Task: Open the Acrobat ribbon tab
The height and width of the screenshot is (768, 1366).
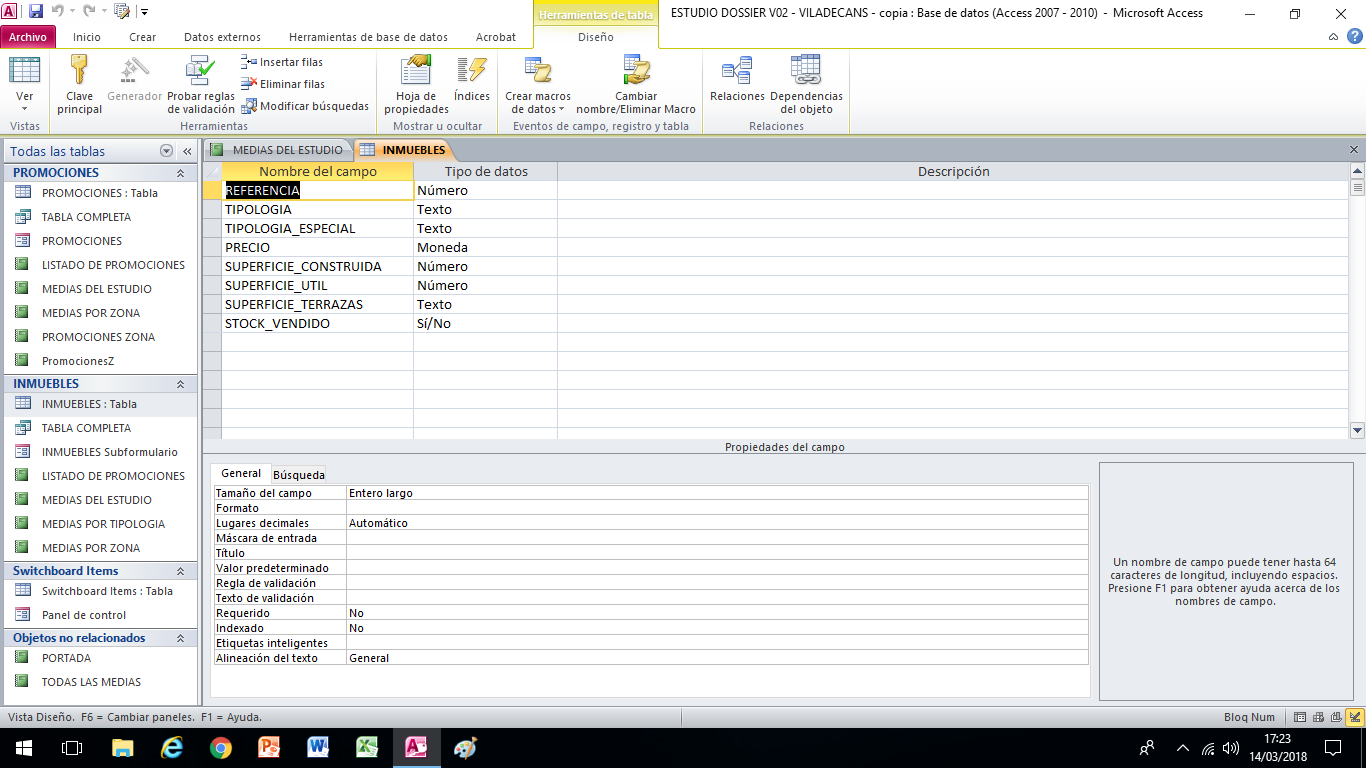Action: [x=496, y=37]
